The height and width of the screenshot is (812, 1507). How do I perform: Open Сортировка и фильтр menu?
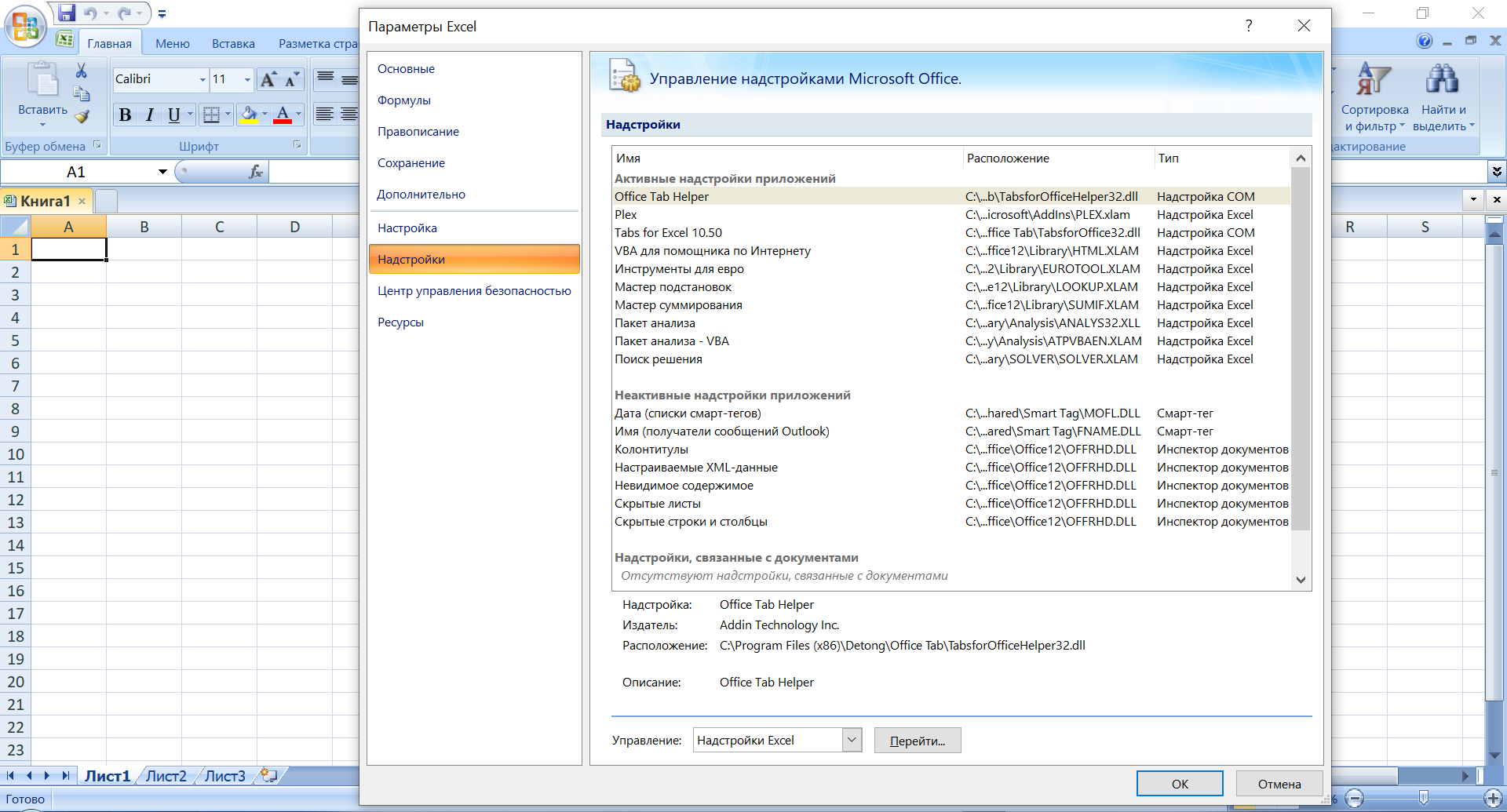1374,97
